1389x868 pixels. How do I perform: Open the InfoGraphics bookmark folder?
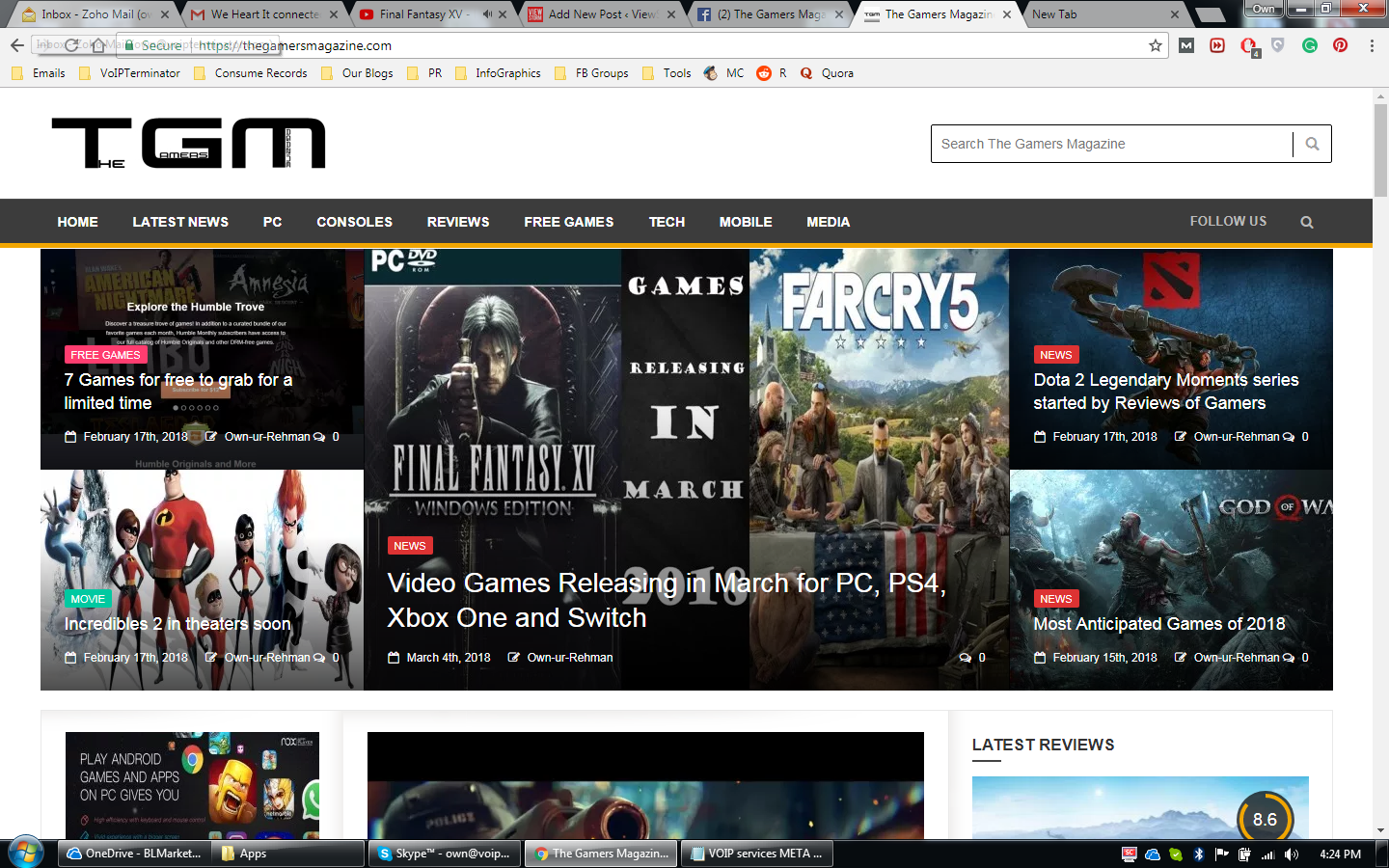tap(498, 73)
